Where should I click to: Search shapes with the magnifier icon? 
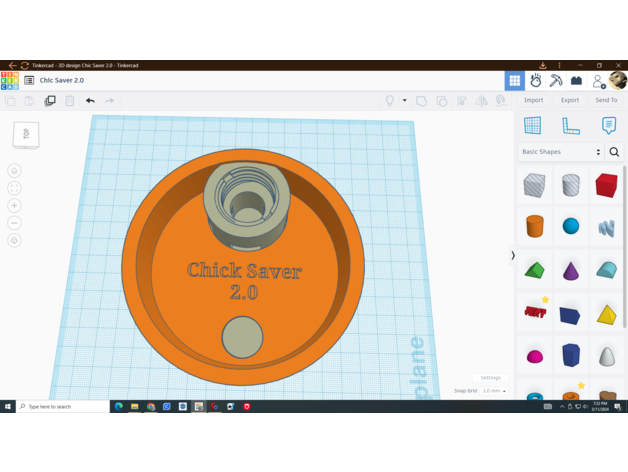point(614,152)
